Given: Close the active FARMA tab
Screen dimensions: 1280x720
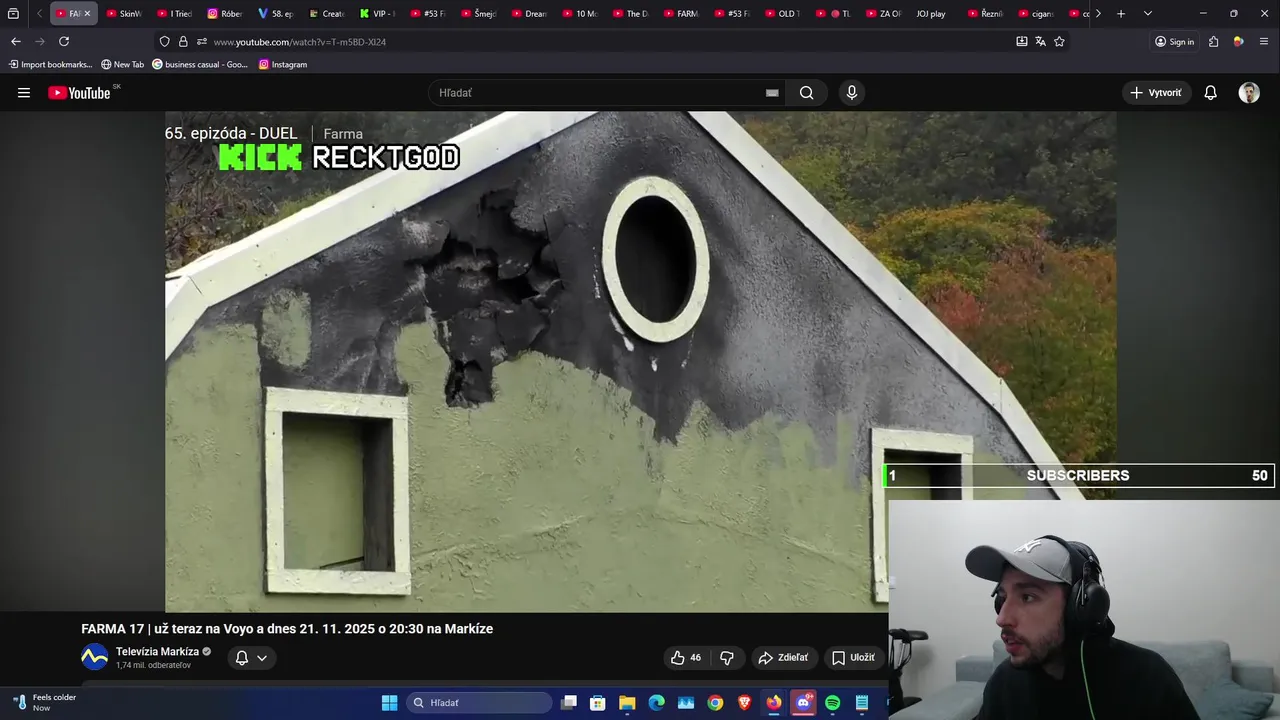Looking at the screenshot, I should [87, 14].
